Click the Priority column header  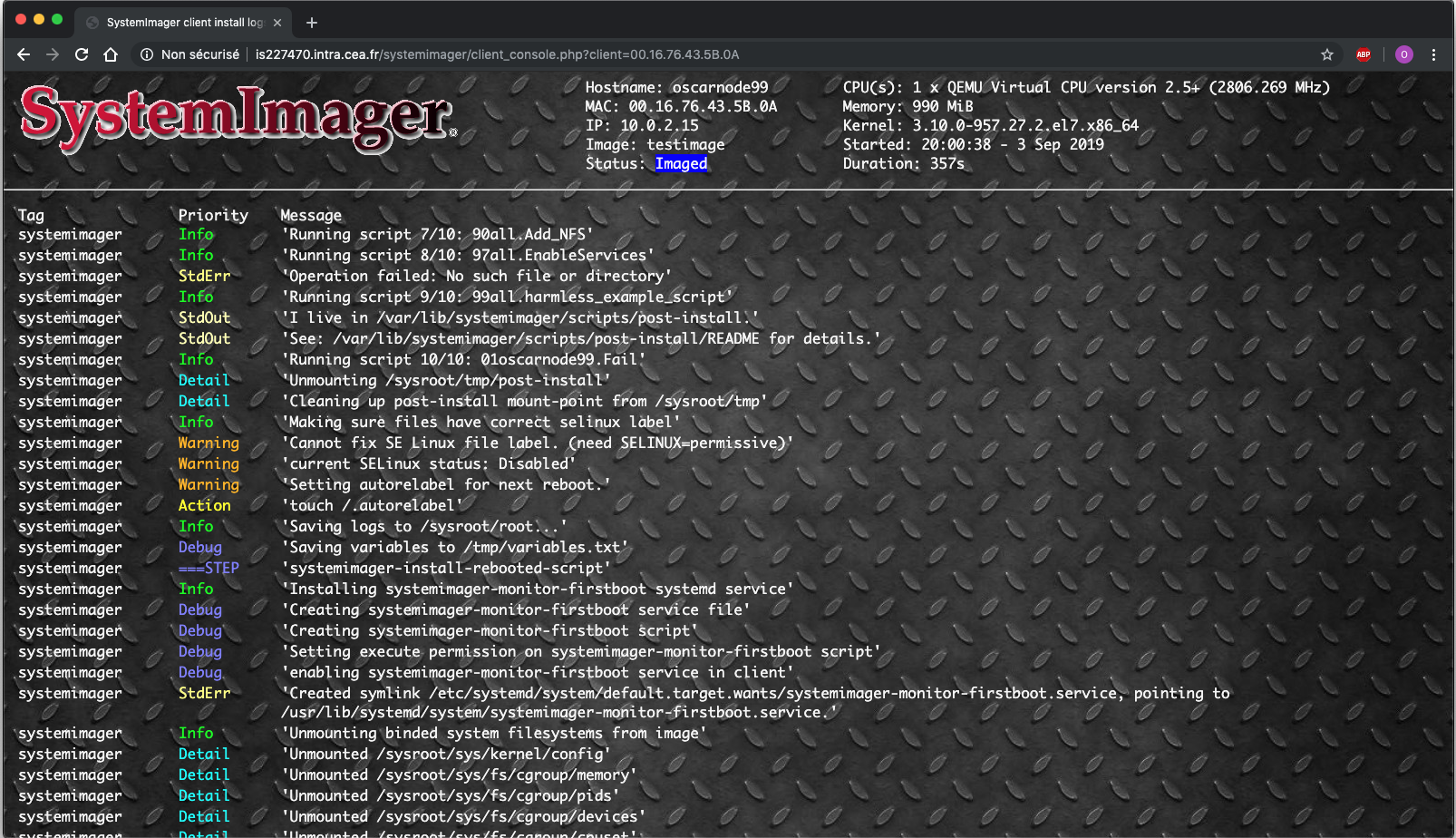213,215
